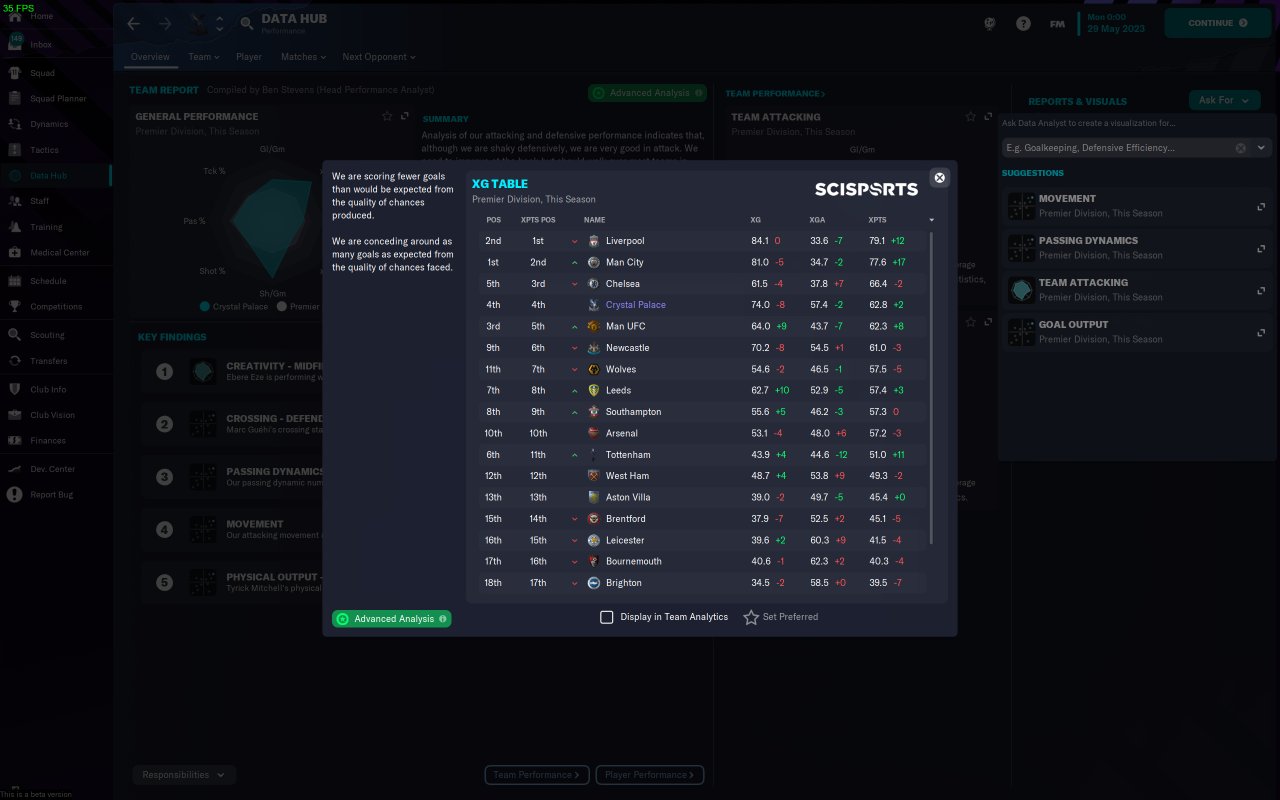Image resolution: width=1280 pixels, height=800 pixels.
Task: Favorite the Team Attacking panel star
Action: 970,116
